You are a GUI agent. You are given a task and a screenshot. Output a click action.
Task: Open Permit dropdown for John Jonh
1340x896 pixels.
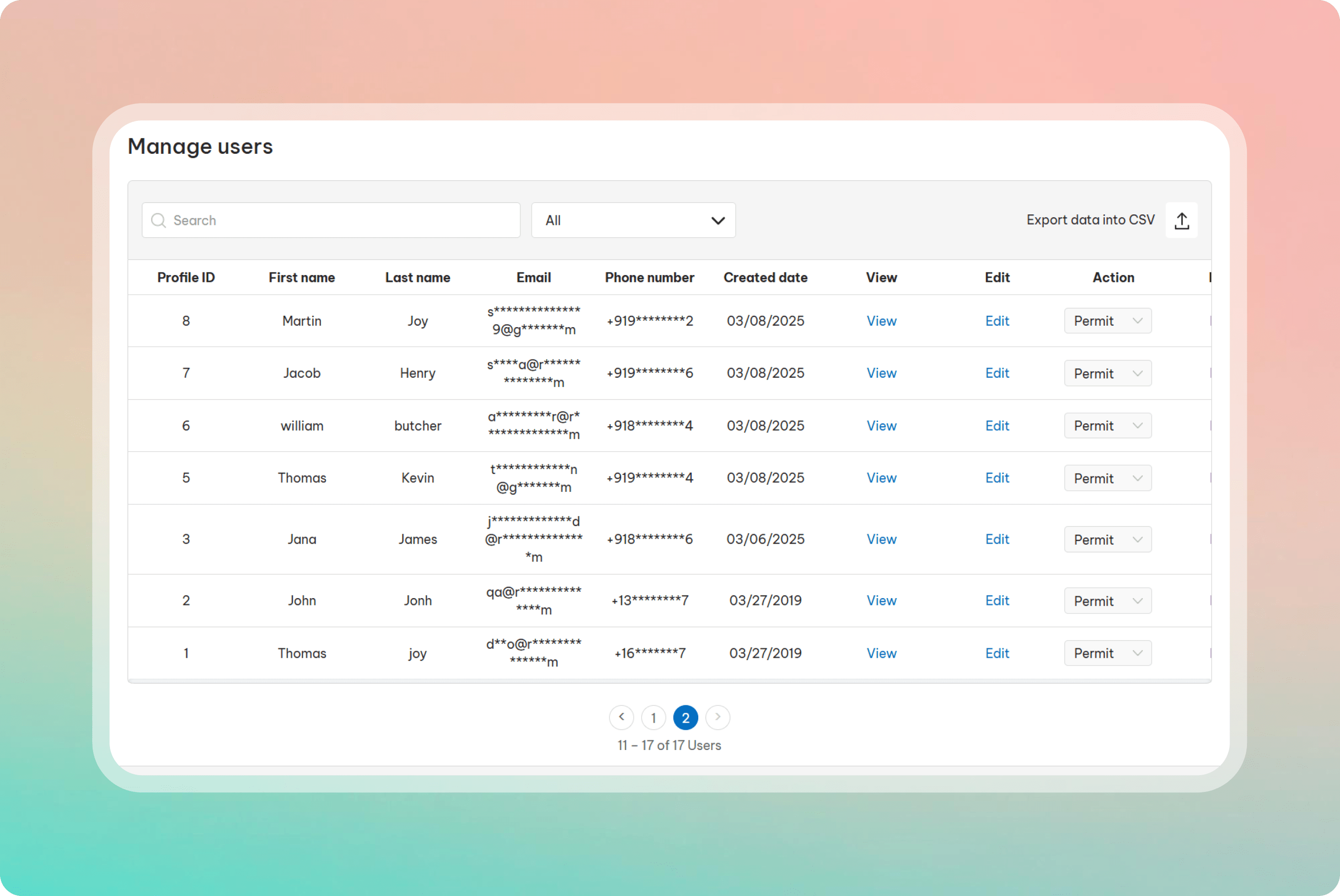[x=1107, y=600]
